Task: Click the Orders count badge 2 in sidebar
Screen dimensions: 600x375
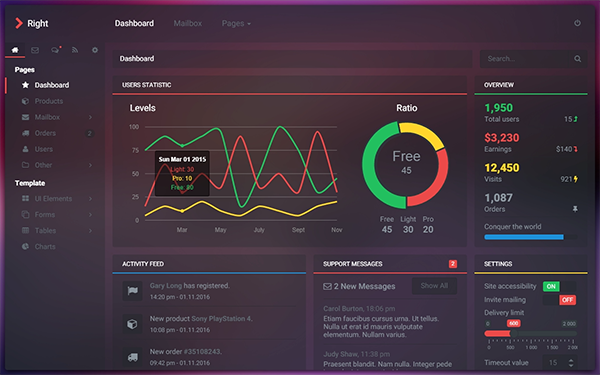Action: click(x=90, y=133)
